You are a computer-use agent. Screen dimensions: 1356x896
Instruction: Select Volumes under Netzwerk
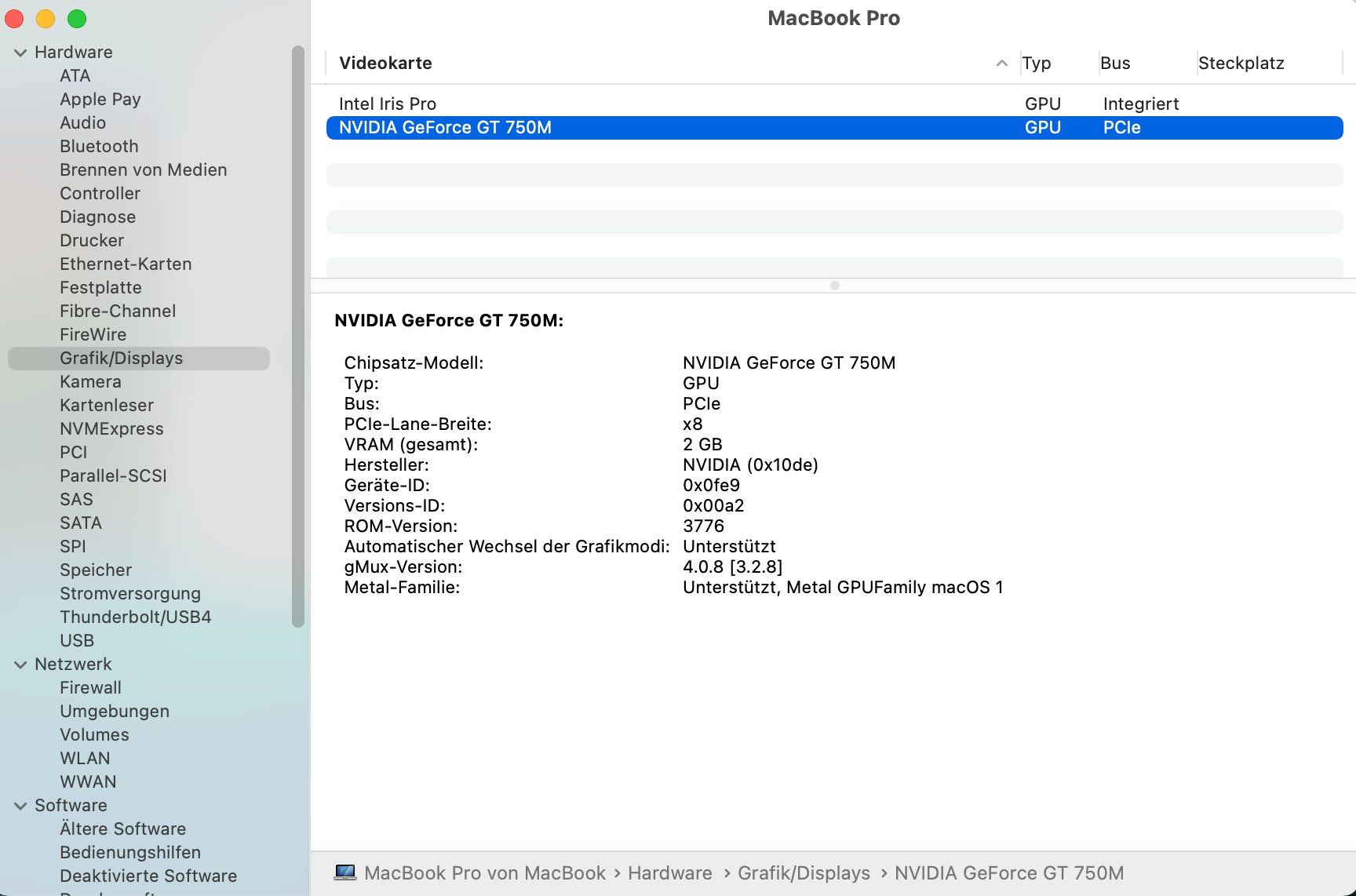click(x=94, y=734)
